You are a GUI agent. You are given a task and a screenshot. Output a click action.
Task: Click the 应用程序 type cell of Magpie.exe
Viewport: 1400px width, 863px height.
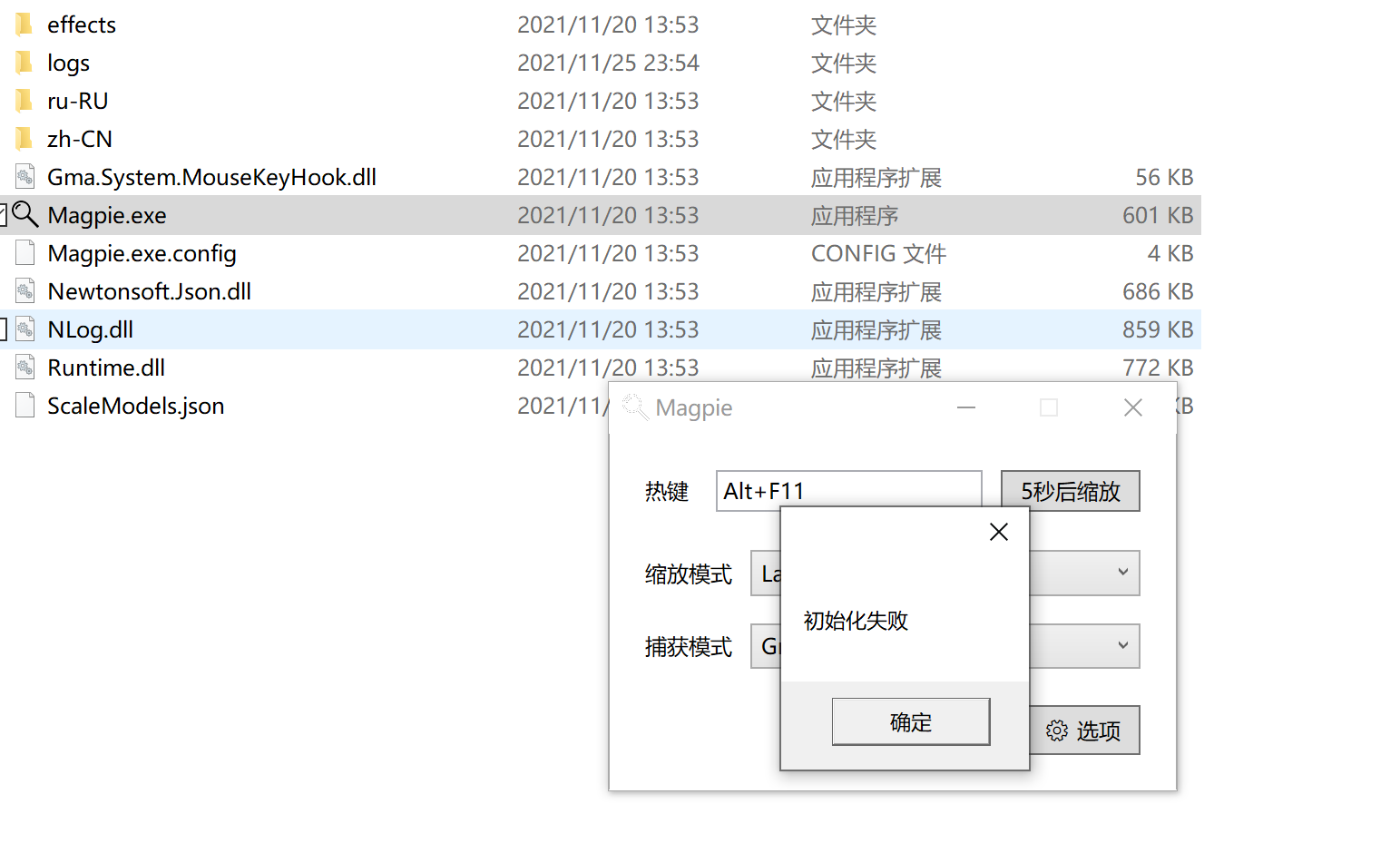(x=855, y=215)
